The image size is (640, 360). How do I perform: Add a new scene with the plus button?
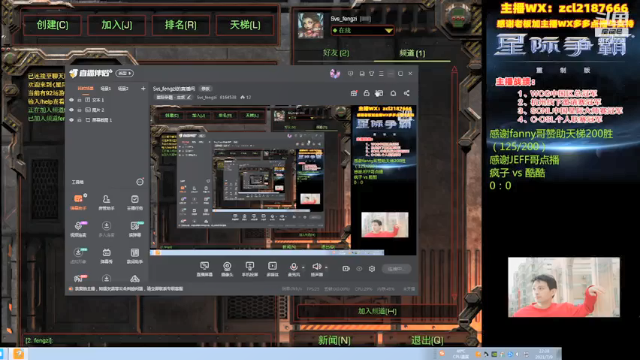143,89
